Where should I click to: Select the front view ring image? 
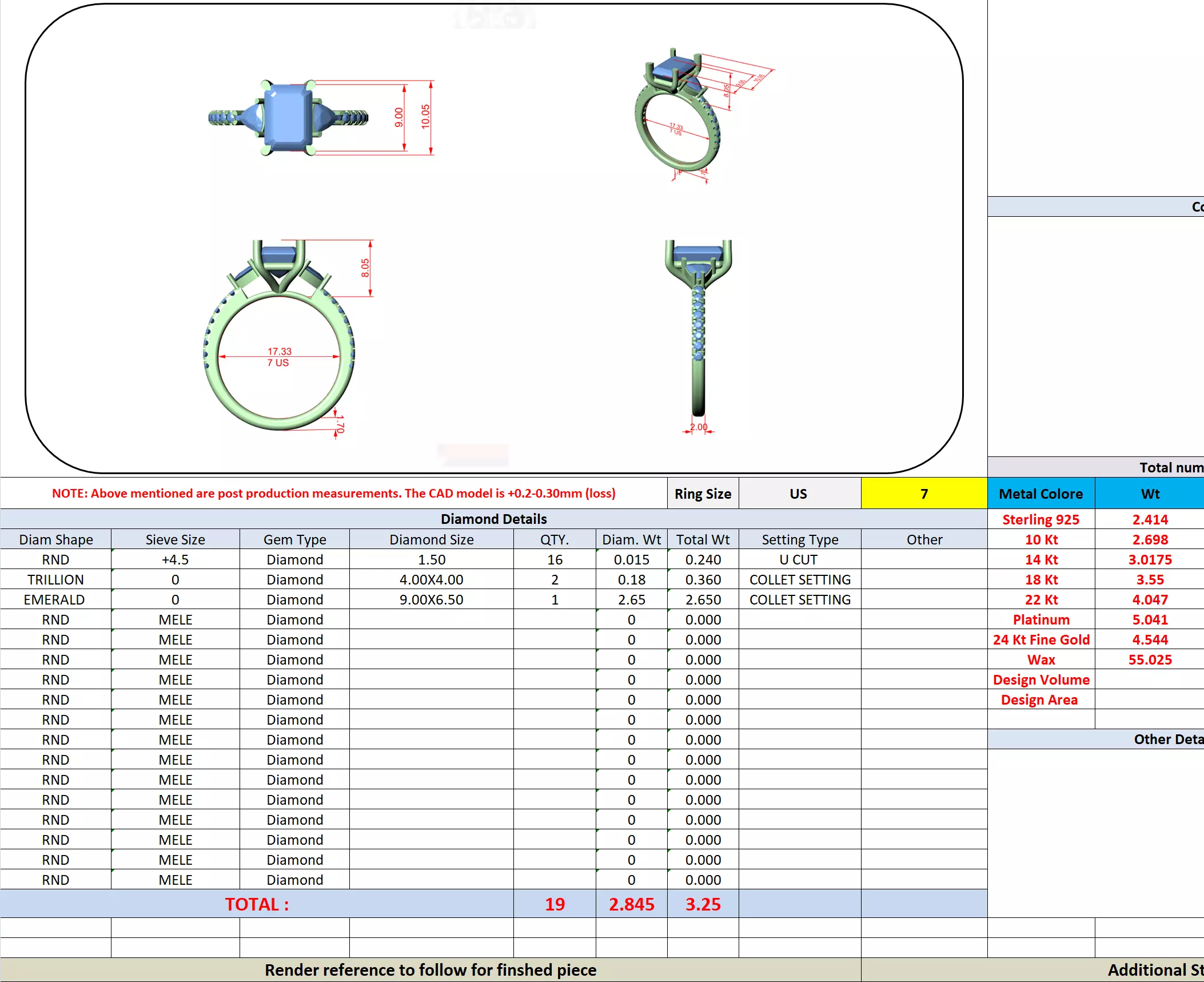tap(279, 337)
